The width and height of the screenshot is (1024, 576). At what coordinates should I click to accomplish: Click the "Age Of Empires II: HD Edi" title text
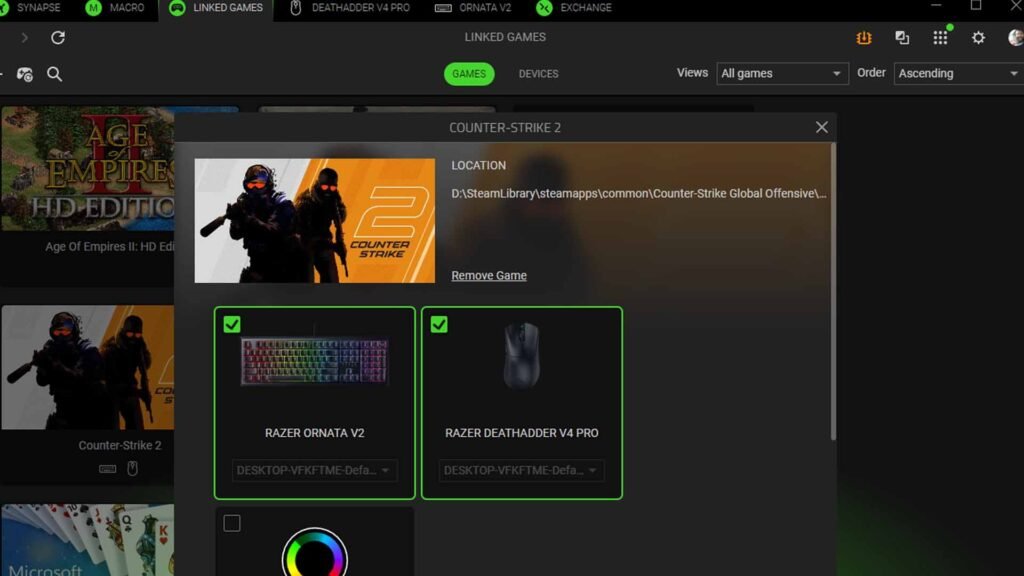tap(110, 247)
